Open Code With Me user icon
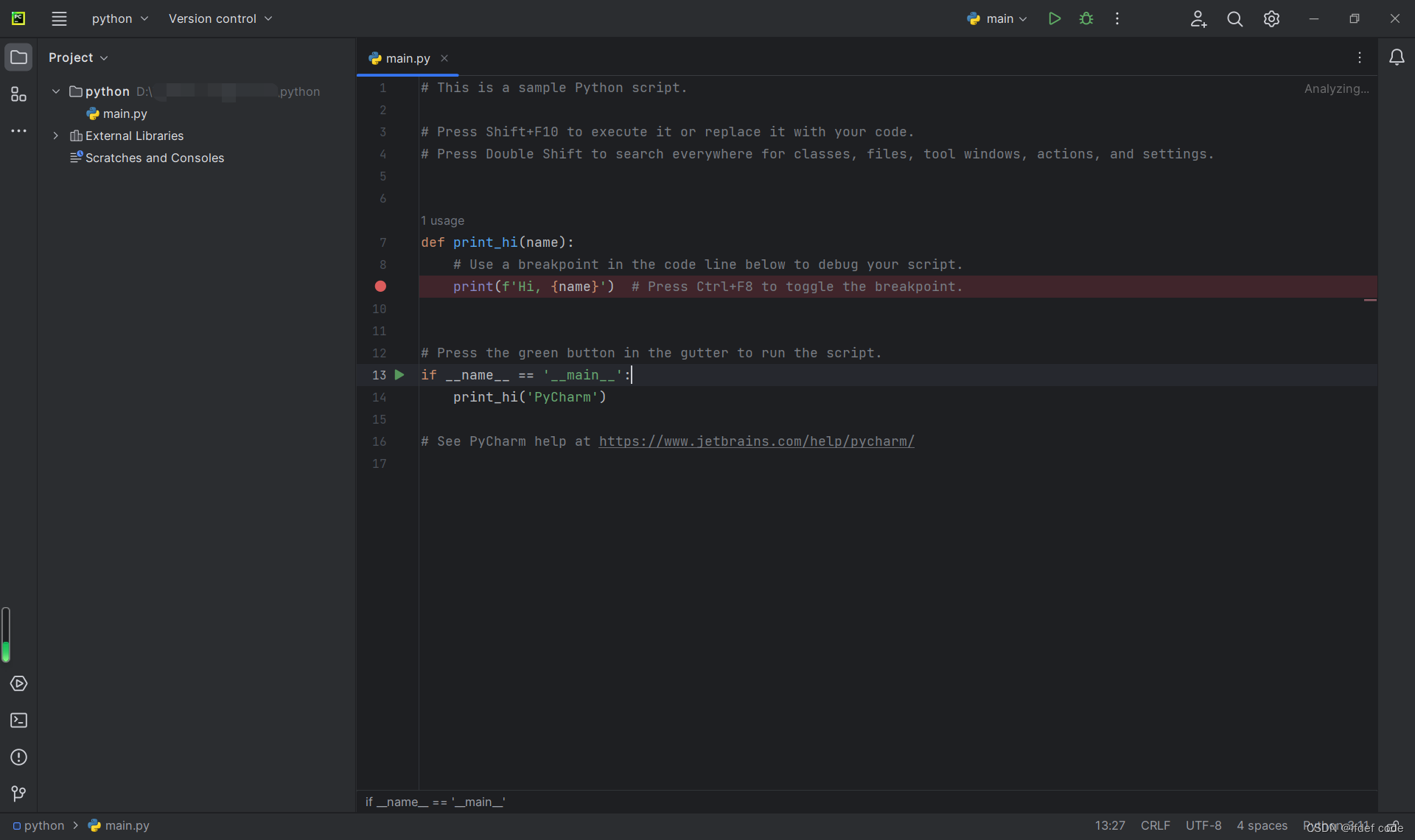The height and width of the screenshot is (840, 1415). pyautogui.click(x=1198, y=18)
